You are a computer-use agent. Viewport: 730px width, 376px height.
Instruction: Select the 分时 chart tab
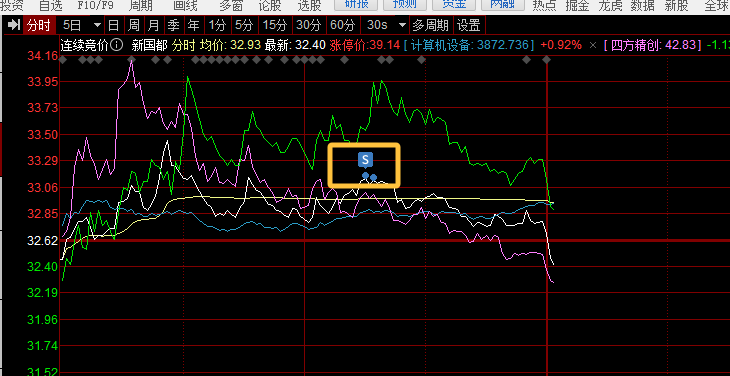pos(39,25)
